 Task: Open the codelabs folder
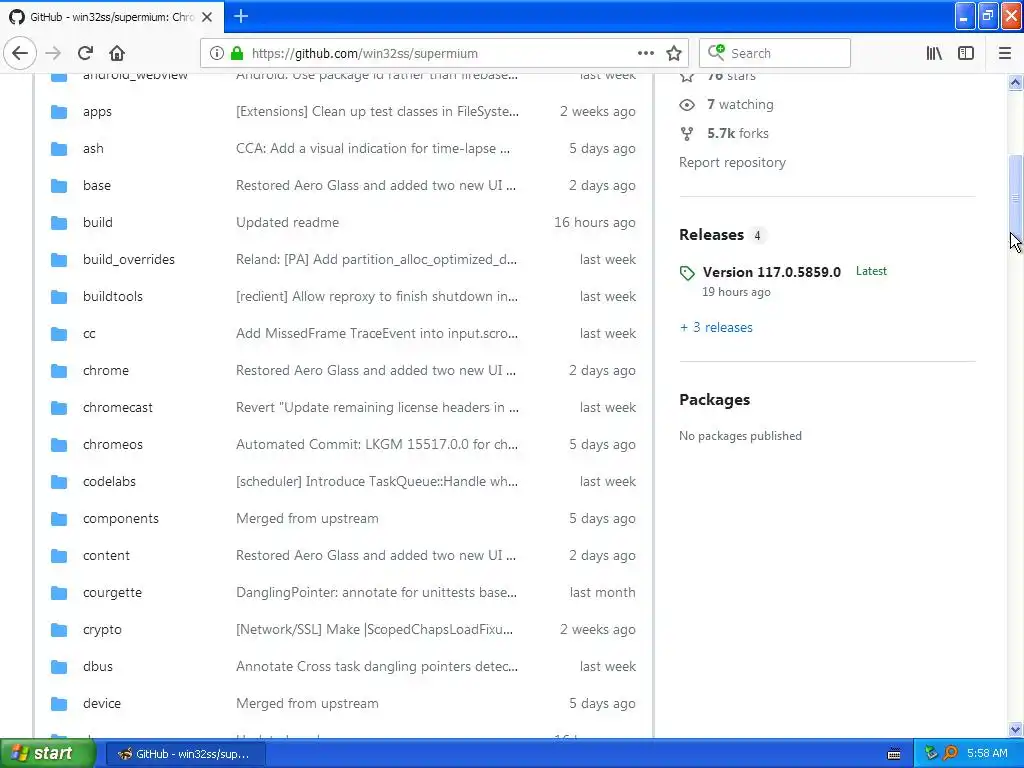[109, 481]
